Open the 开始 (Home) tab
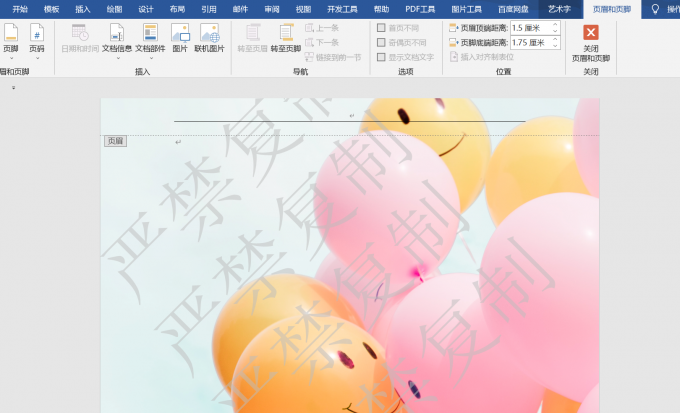 coord(20,9)
